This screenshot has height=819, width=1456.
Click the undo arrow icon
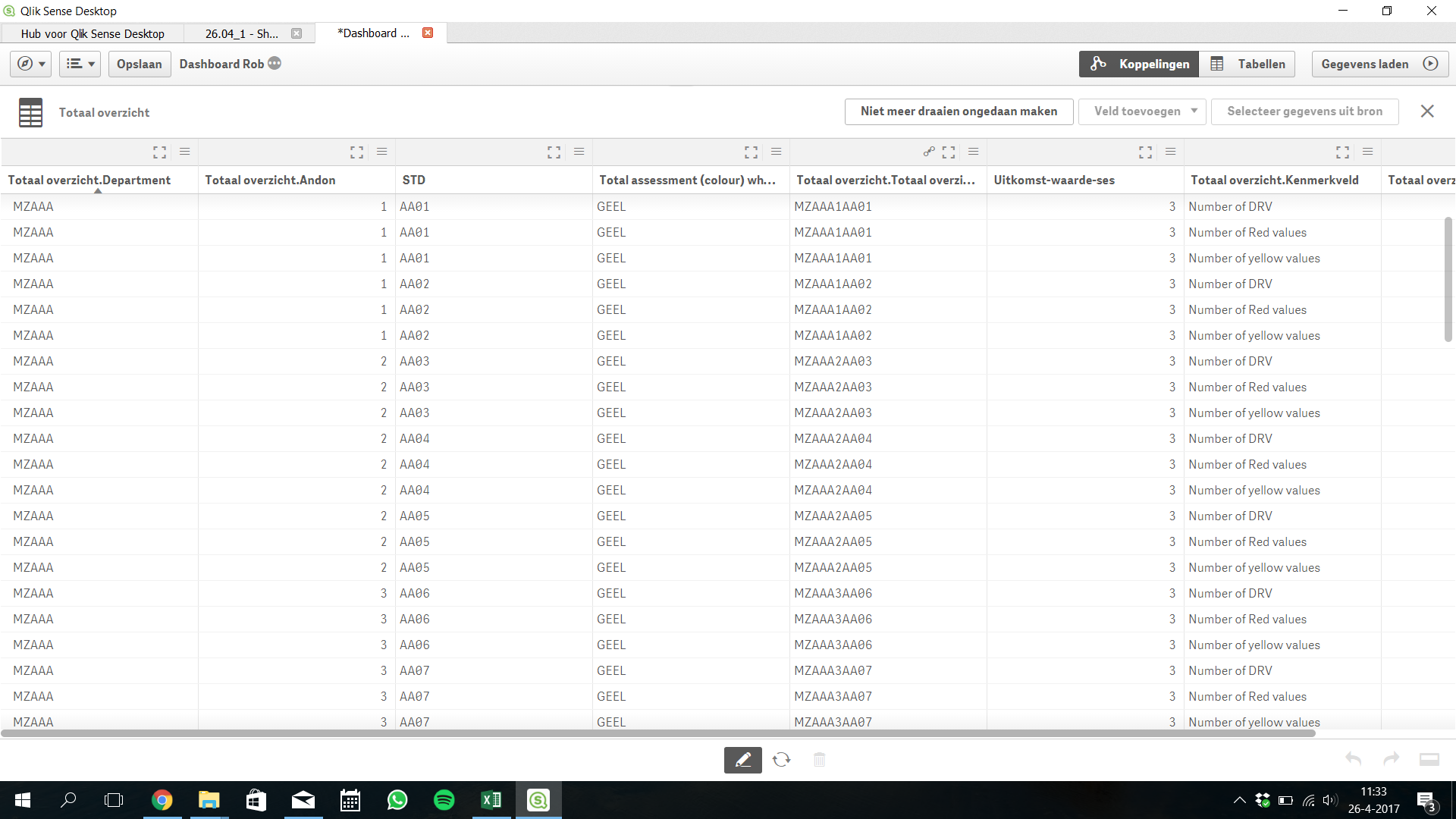click(1353, 759)
